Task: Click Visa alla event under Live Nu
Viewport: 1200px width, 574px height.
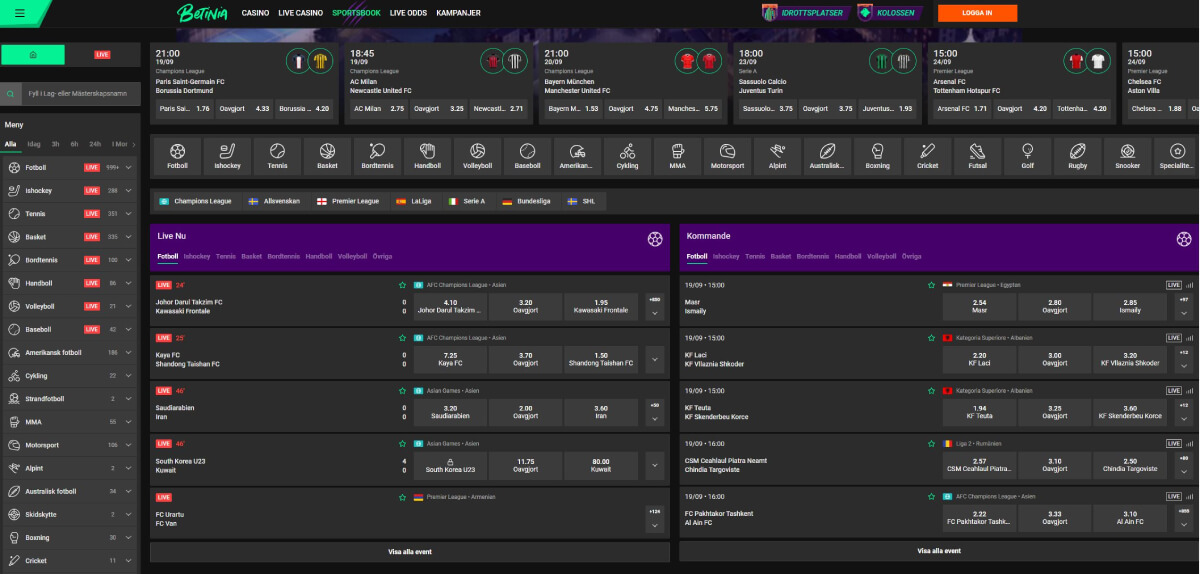Action: coord(410,551)
